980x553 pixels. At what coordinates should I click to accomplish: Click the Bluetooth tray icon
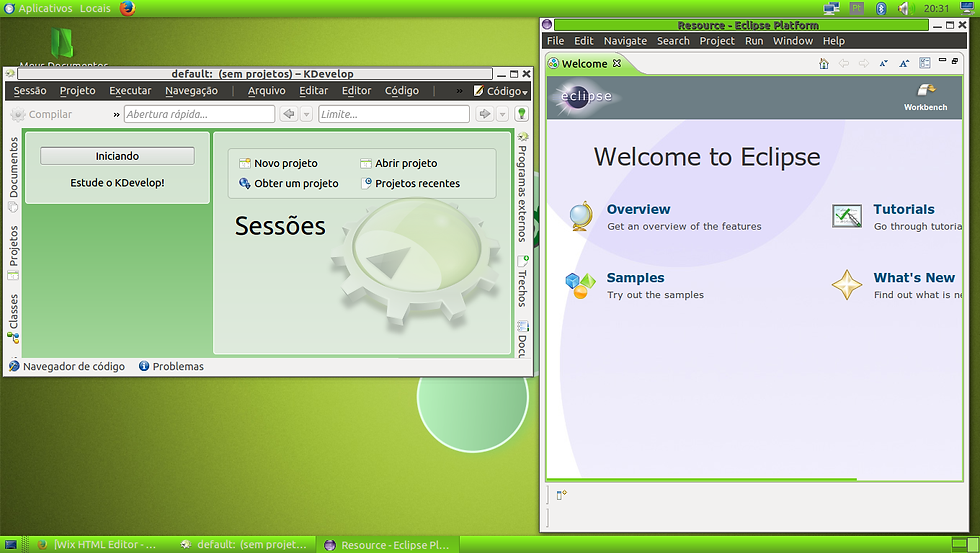(881, 8)
